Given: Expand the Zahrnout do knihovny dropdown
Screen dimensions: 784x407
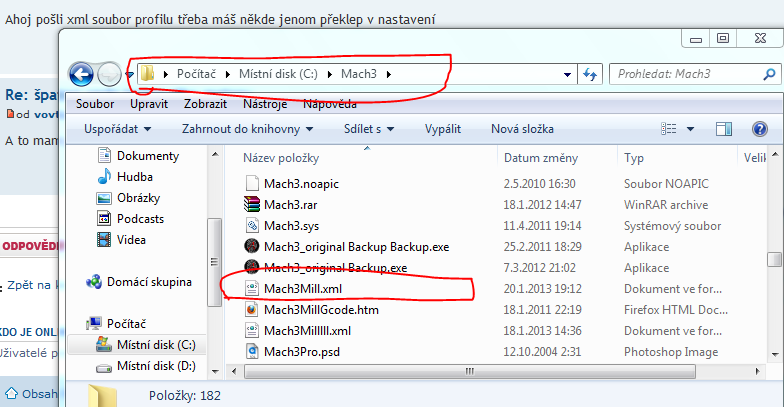Looking at the screenshot, I should tap(248, 129).
